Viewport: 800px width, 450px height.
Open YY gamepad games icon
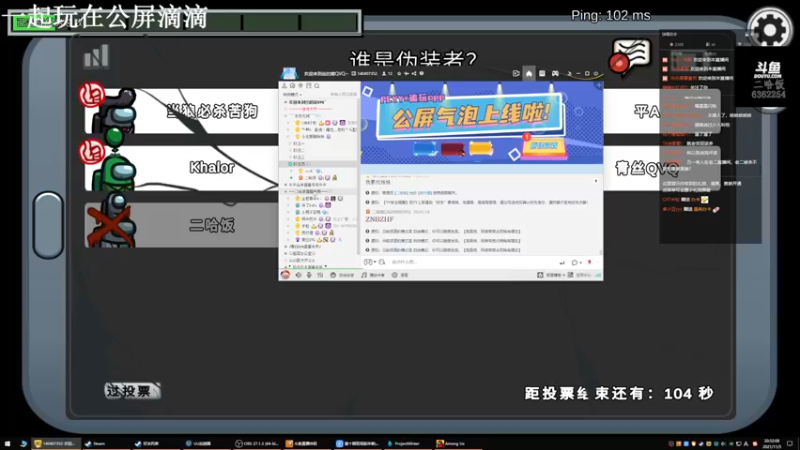coord(555,73)
